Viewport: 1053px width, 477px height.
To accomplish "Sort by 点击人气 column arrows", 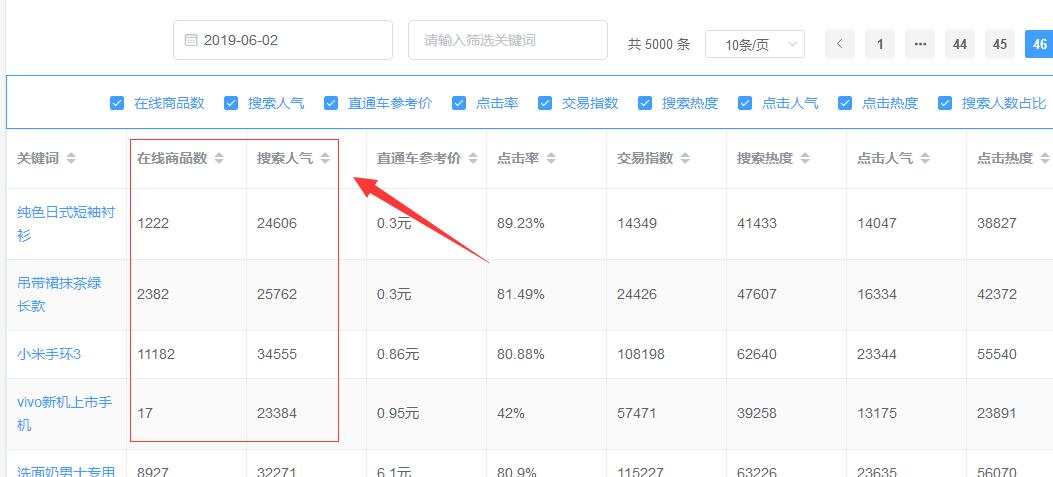I will pos(925,159).
